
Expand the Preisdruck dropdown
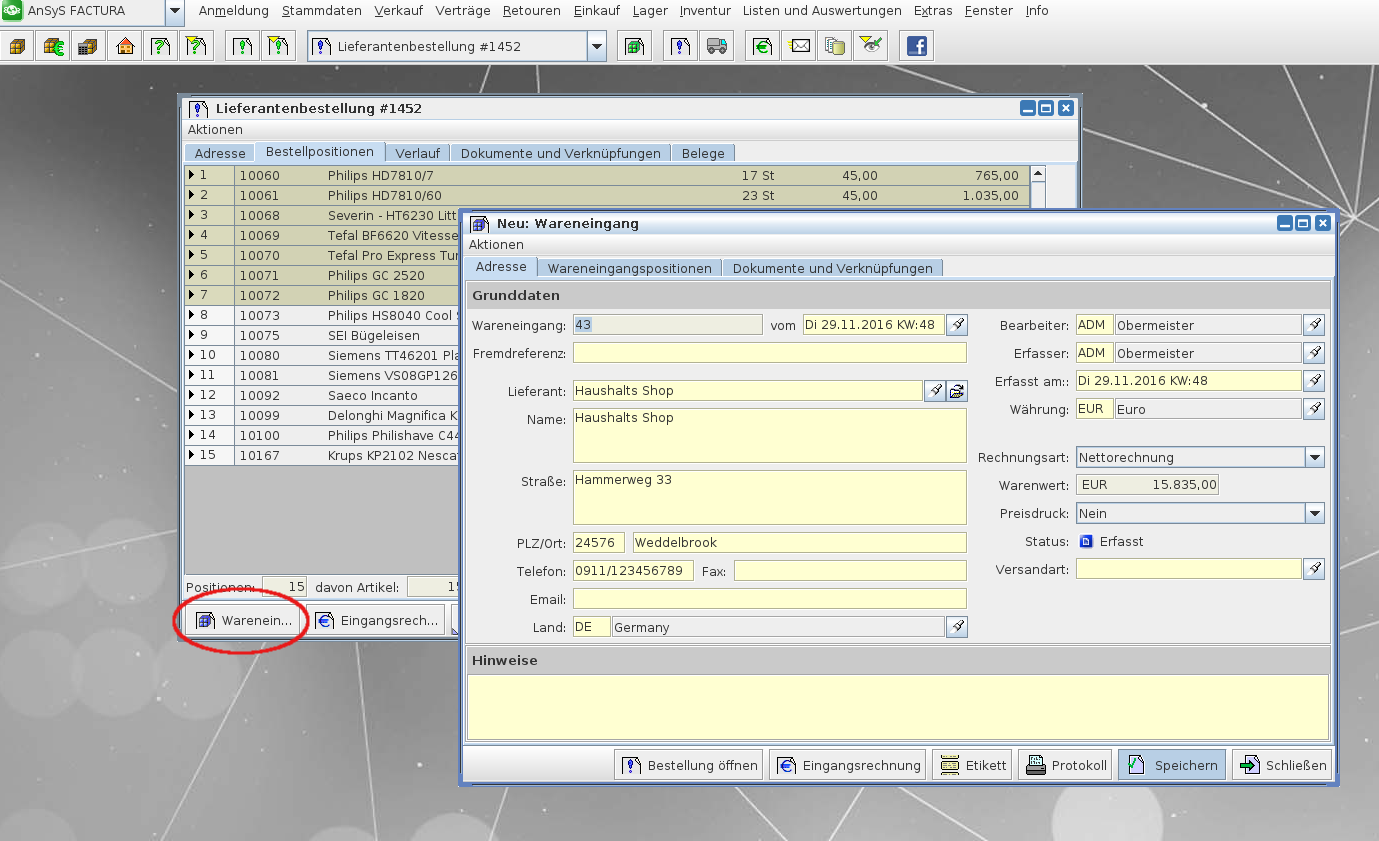(1314, 513)
